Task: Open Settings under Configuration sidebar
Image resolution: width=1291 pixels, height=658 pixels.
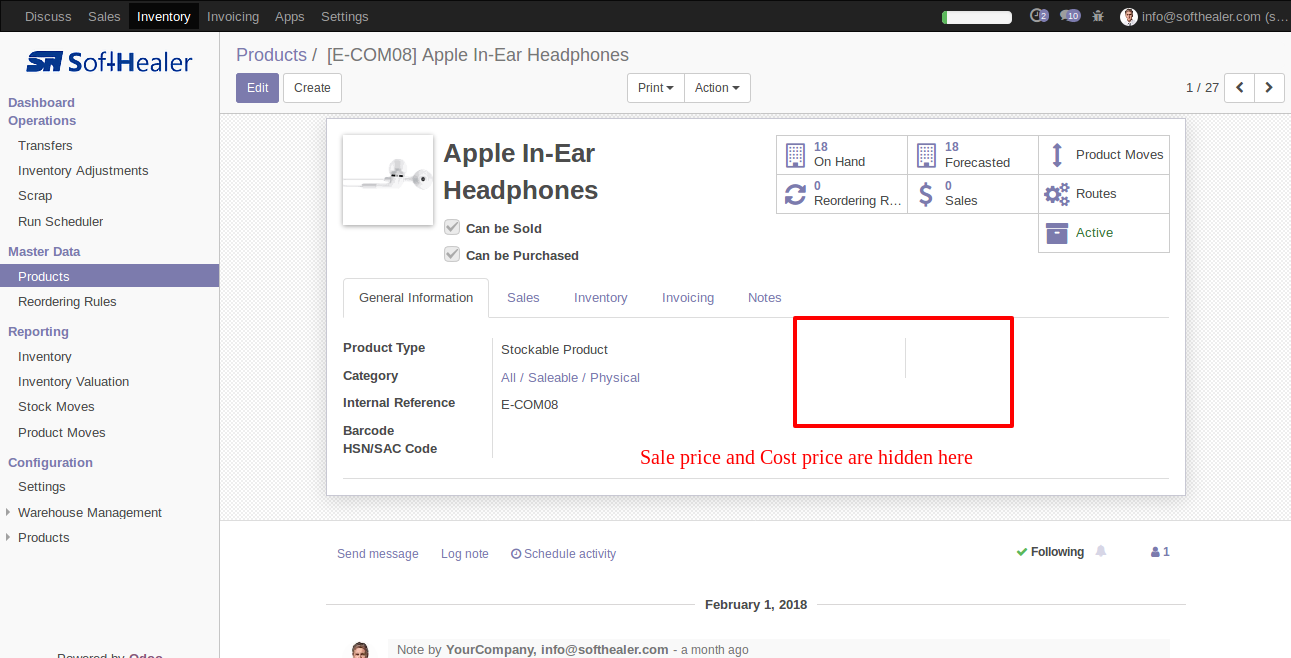Action: point(42,486)
